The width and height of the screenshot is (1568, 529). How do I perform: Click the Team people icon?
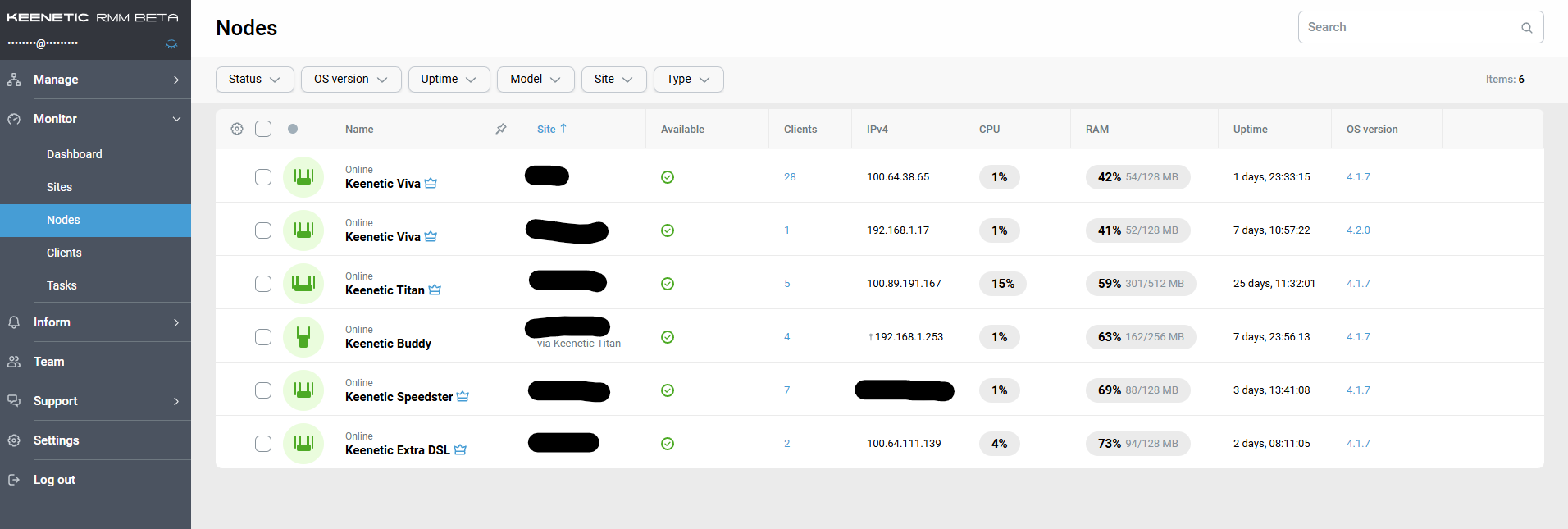point(14,362)
